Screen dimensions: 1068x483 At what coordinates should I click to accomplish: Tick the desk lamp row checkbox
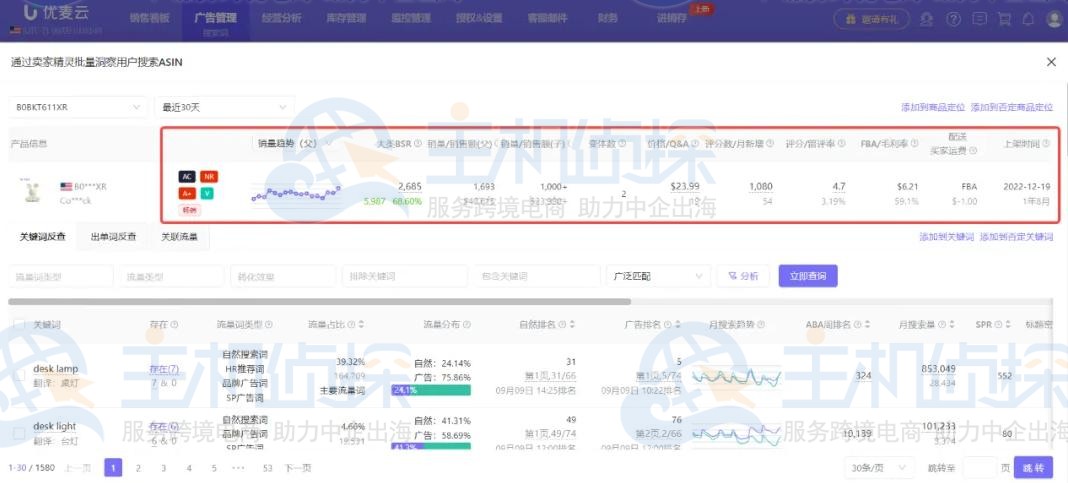19,375
